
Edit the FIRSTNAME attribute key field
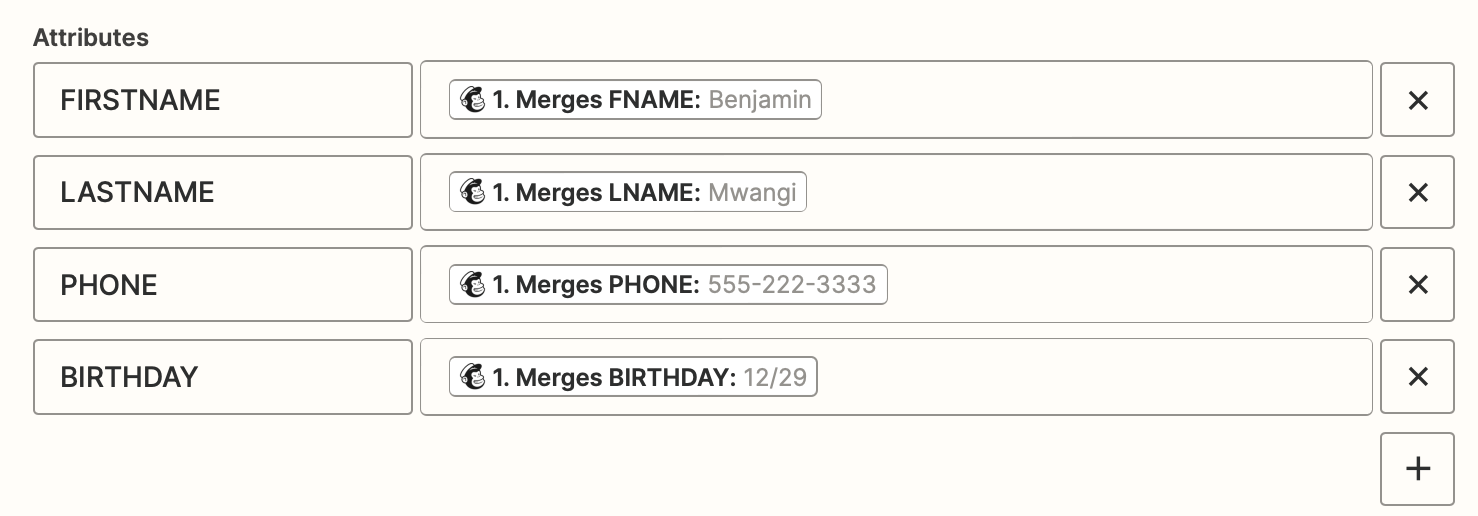223,100
